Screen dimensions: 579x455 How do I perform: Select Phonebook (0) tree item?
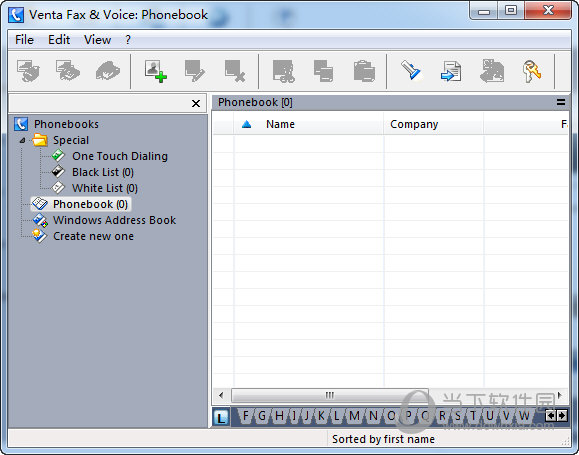click(x=90, y=204)
